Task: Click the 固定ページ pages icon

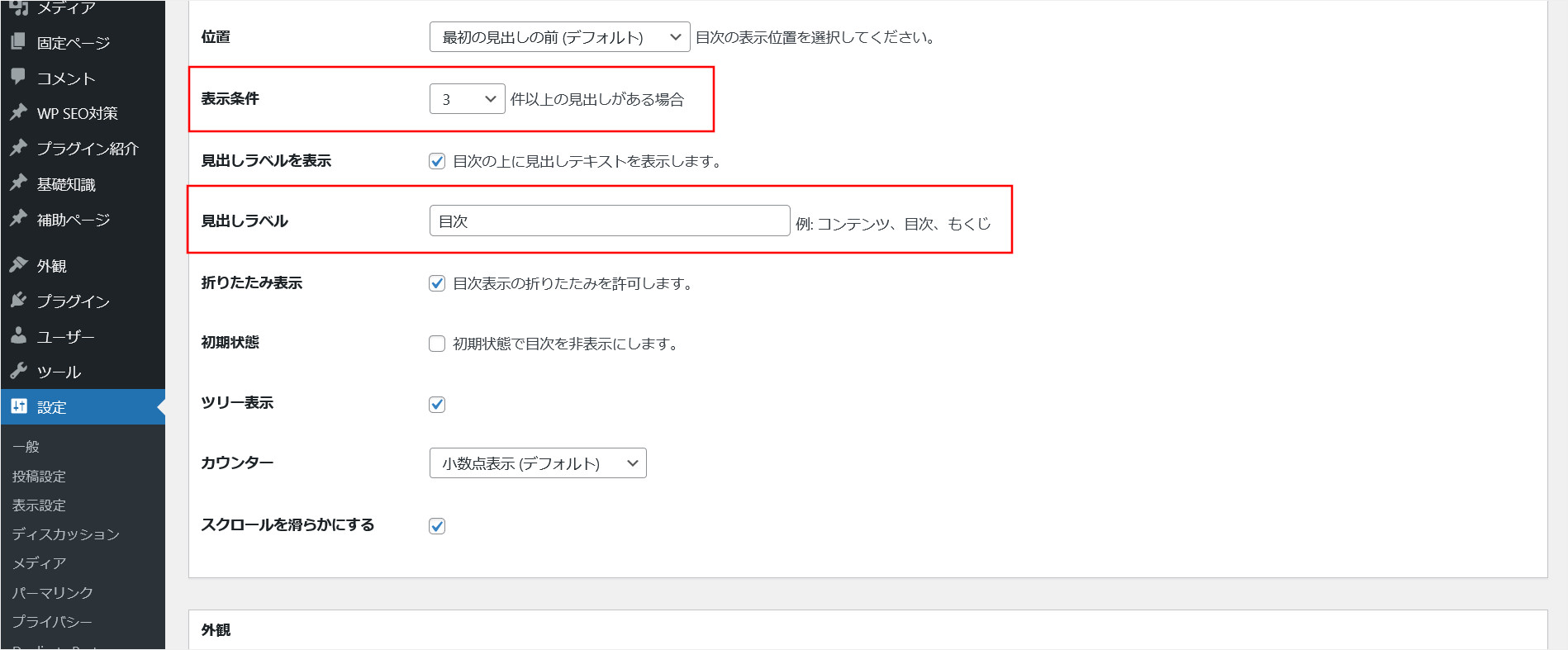Action: coord(18,41)
